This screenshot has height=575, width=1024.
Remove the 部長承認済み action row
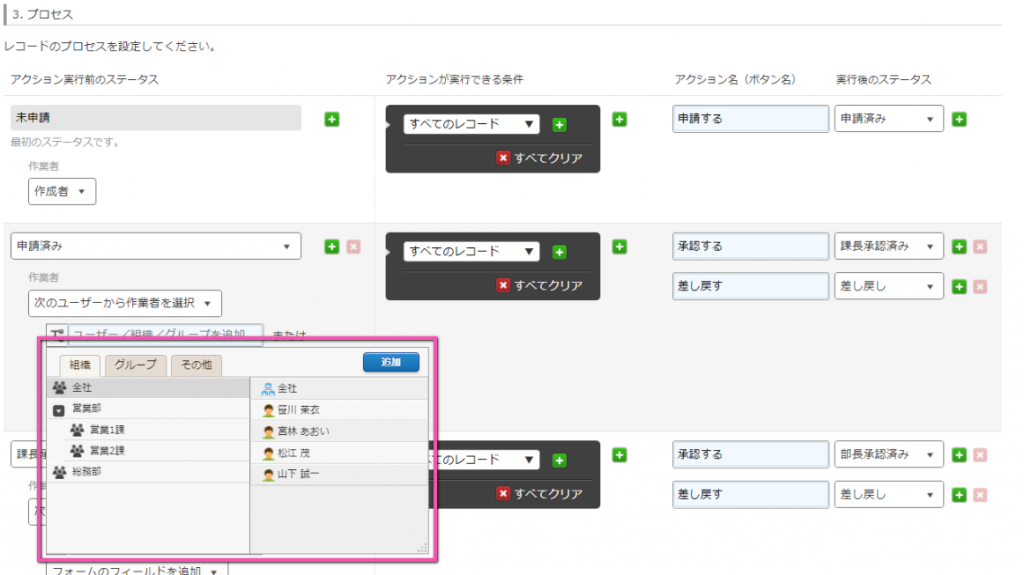click(980, 455)
